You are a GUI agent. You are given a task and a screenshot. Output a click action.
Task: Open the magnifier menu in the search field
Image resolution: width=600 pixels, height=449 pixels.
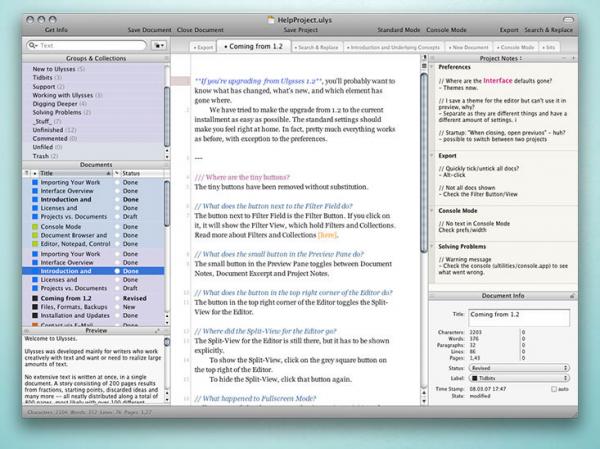(33, 46)
